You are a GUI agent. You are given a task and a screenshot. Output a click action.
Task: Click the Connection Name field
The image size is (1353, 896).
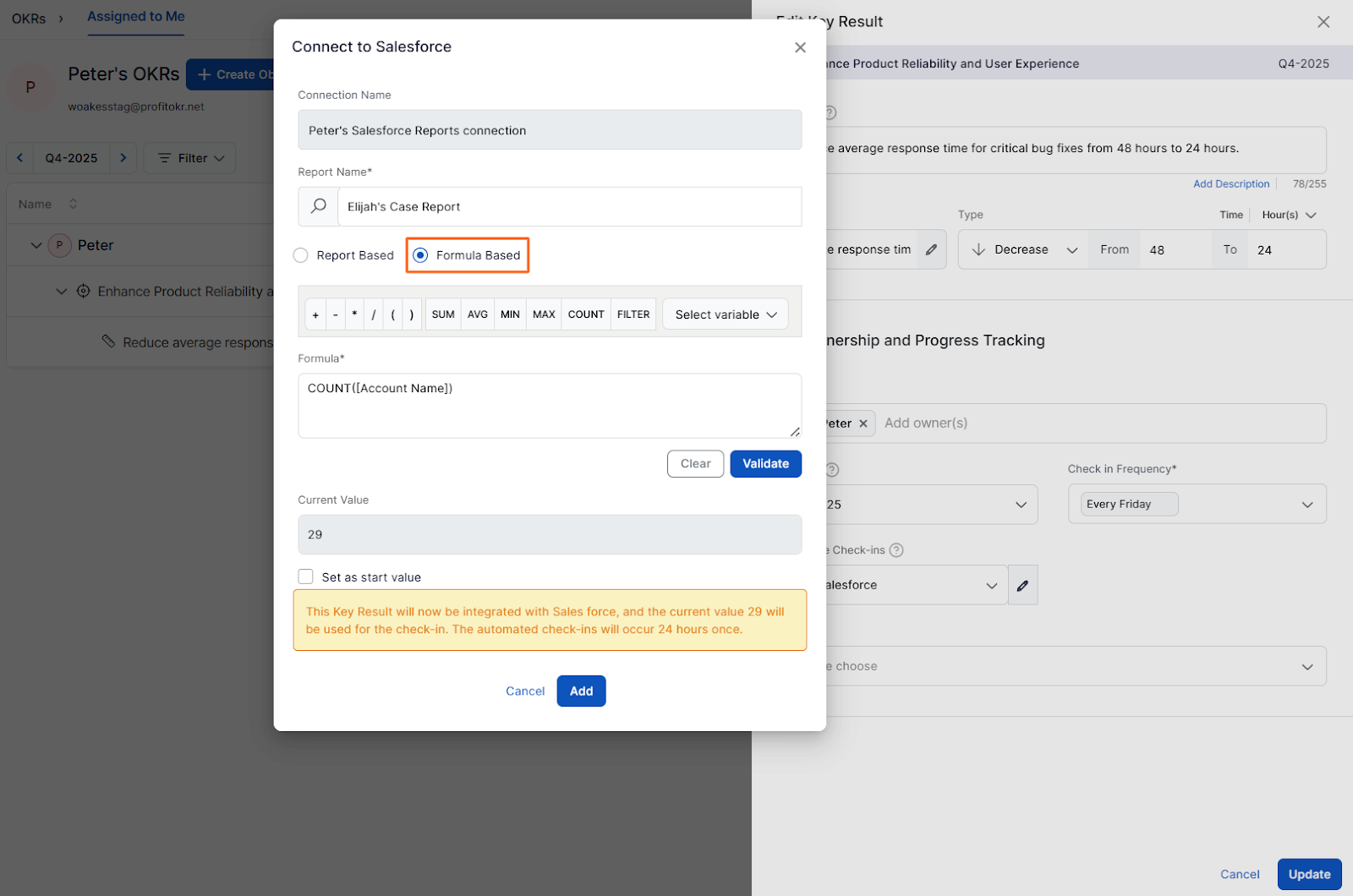[550, 130]
